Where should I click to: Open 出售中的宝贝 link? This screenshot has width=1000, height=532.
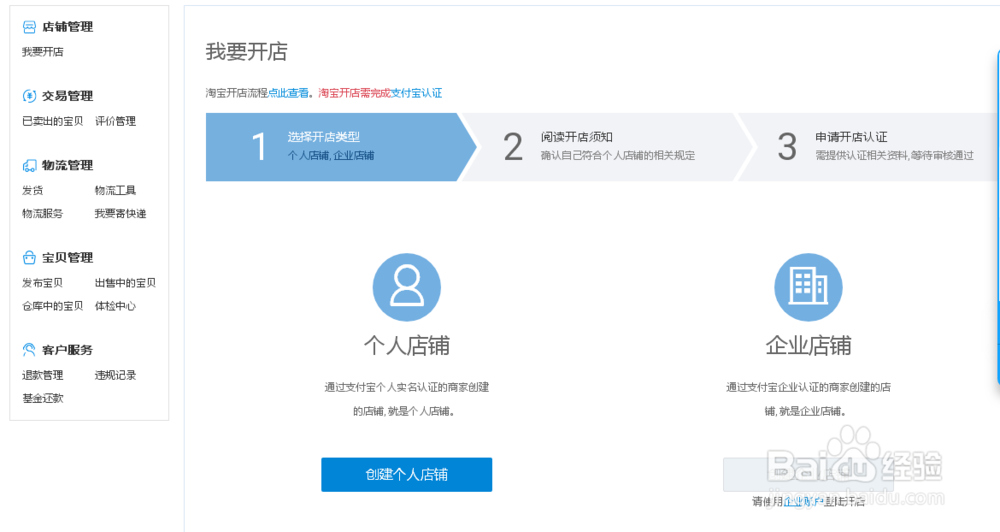[126, 283]
